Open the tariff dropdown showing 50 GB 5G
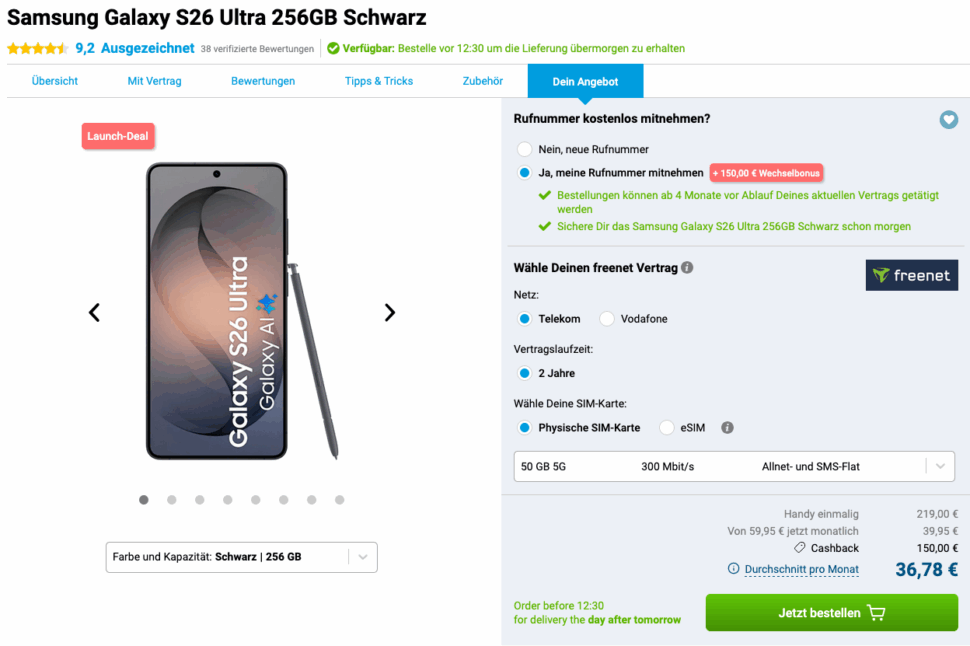This screenshot has width=970, height=646. click(734, 466)
